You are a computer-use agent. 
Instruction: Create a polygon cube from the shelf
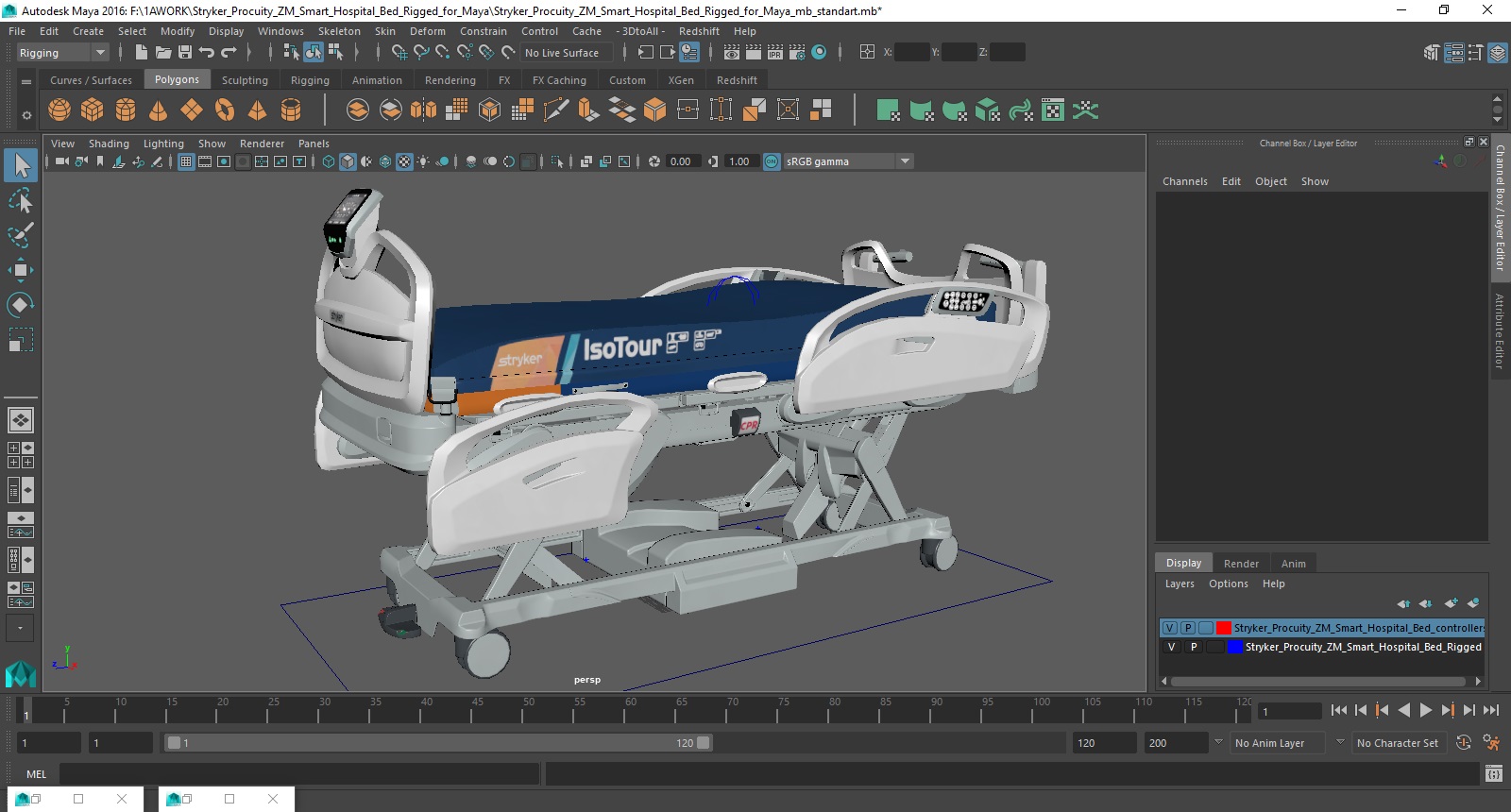pos(93,110)
